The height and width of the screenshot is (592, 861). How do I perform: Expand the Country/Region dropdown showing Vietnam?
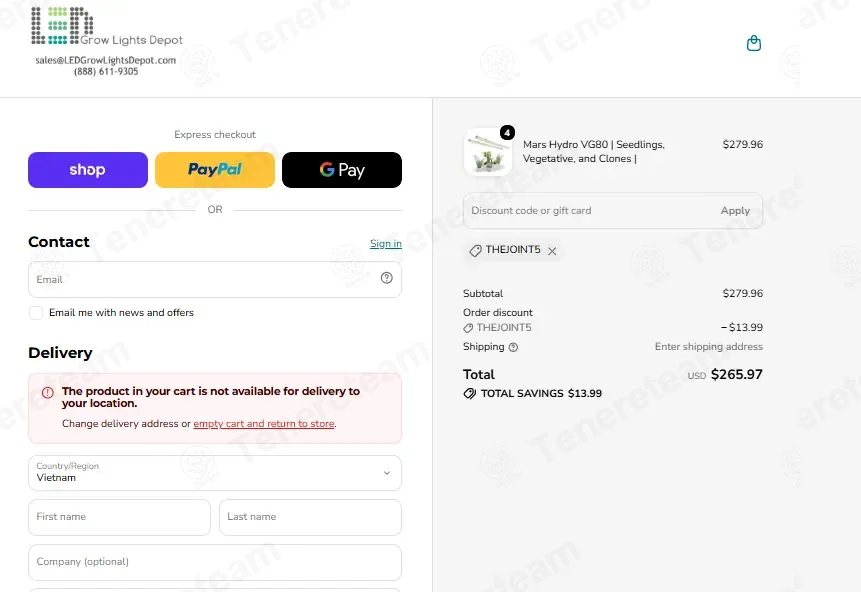(215, 473)
